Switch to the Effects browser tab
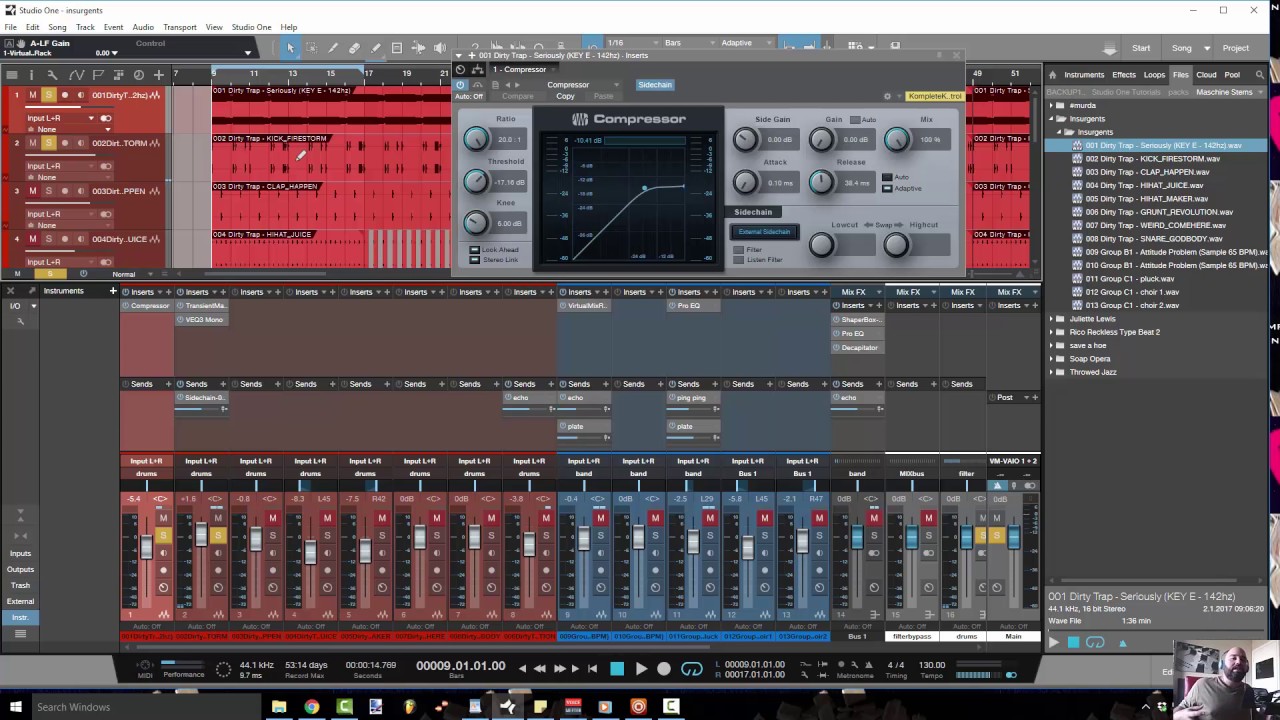 (1124, 75)
